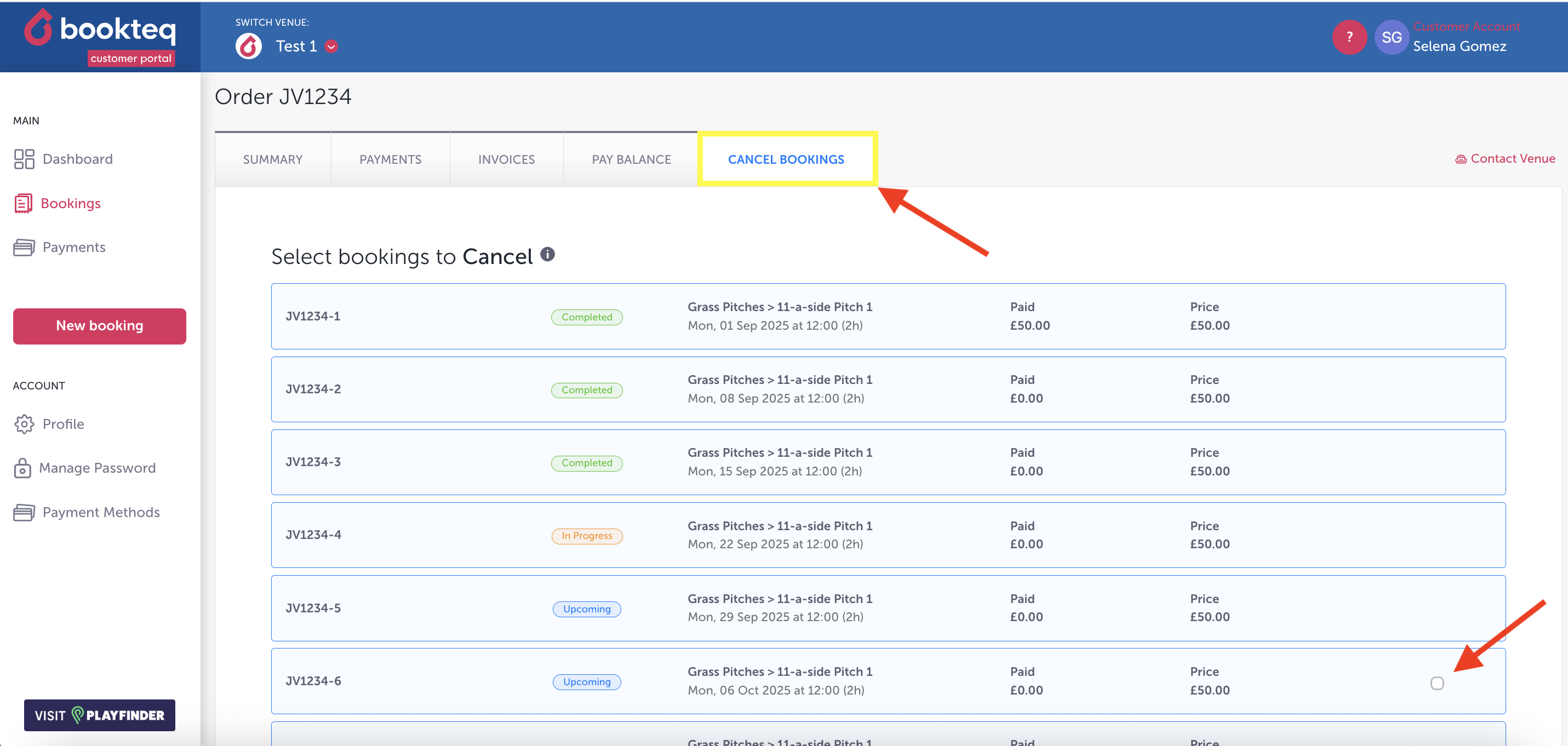Select the JV1234-5 upcoming booking row
The height and width of the screenshot is (746, 1568).
[888, 607]
